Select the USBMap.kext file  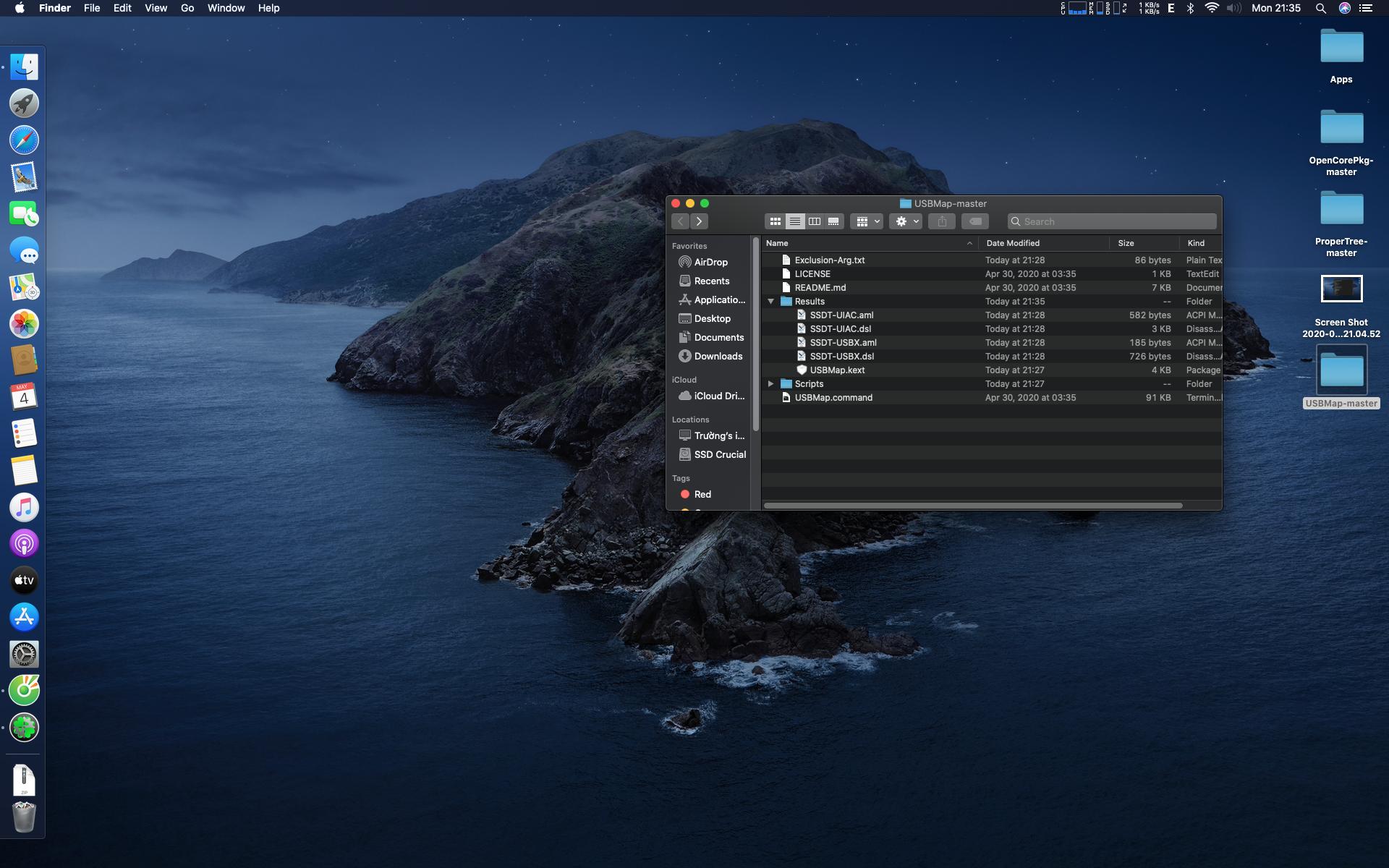pyautogui.click(x=992, y=370)
